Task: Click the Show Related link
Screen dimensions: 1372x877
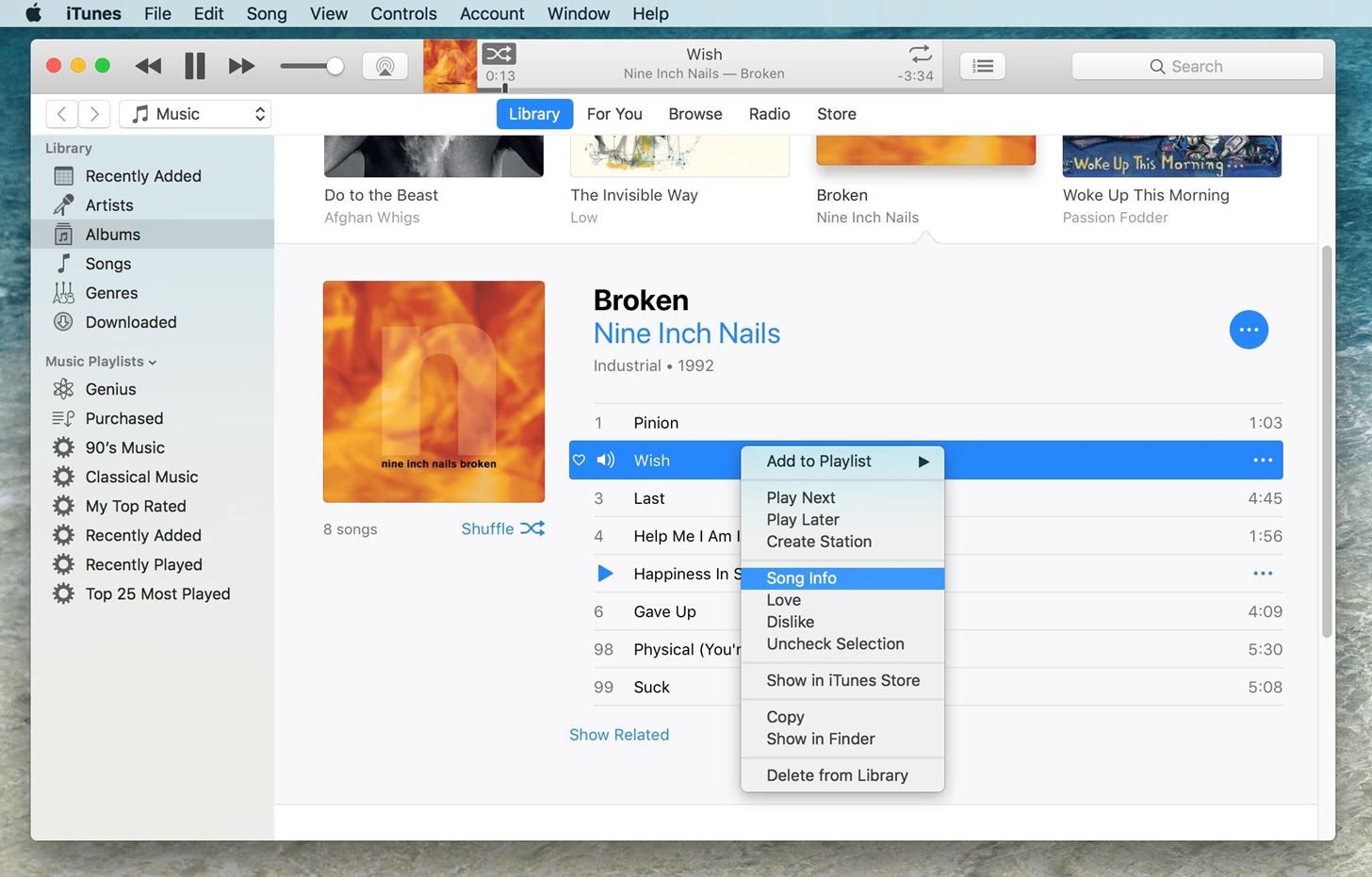Action: click(x=619, y=735)
